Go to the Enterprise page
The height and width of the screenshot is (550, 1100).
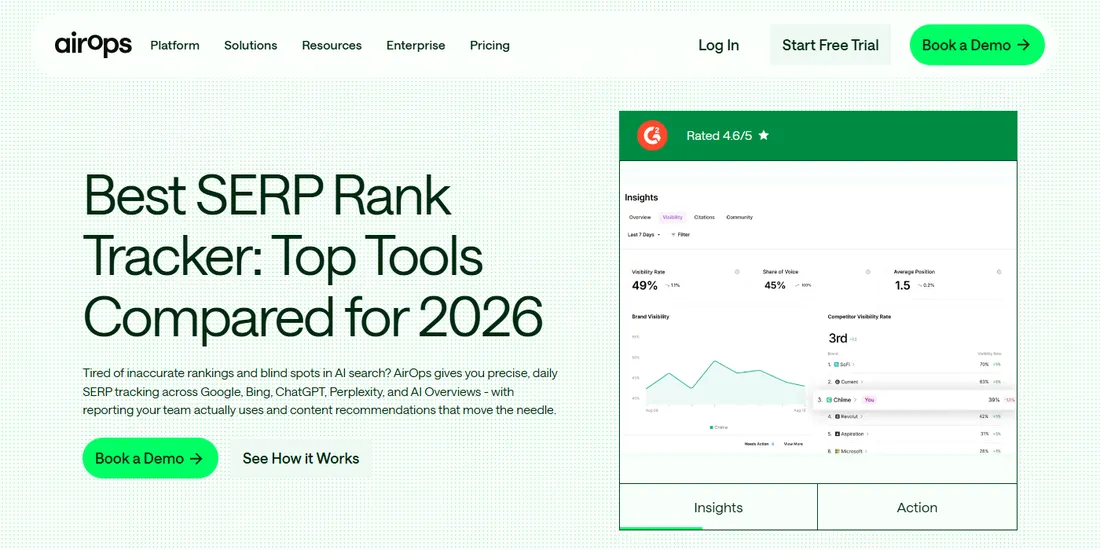coord(415,45)
